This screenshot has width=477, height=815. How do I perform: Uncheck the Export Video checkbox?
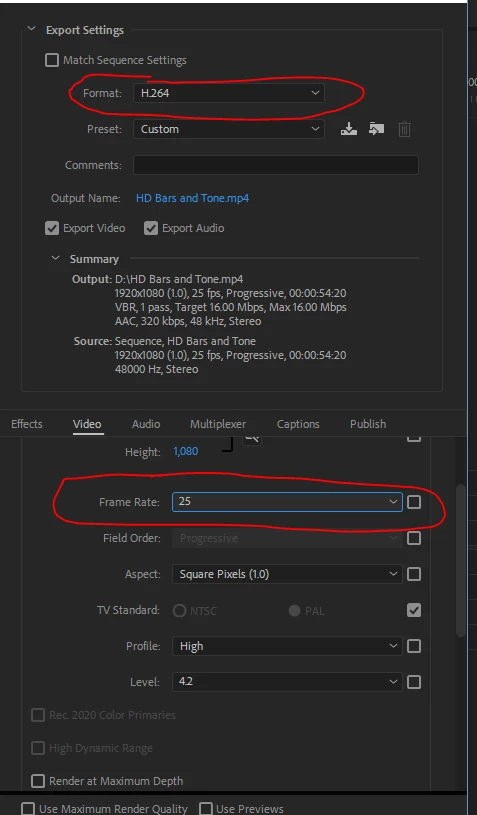point(52,228)
